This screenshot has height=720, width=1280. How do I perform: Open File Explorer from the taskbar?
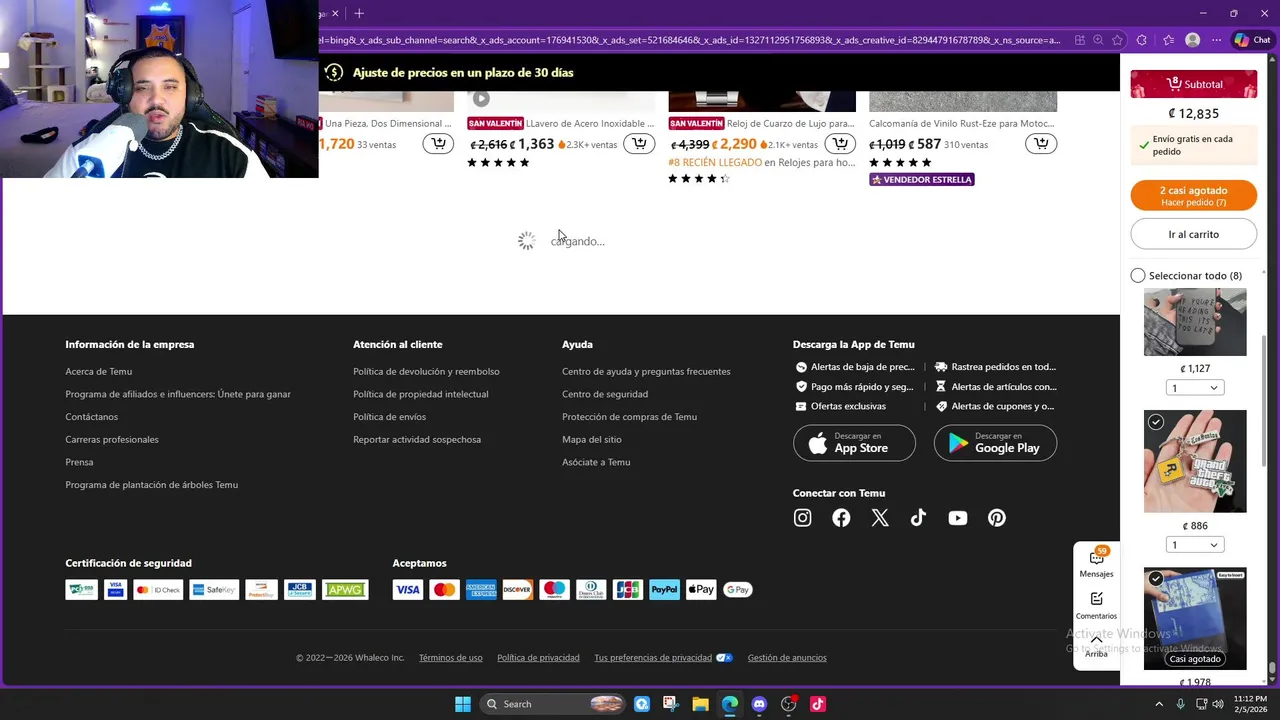pyautogui.click(x=700, y=704)
